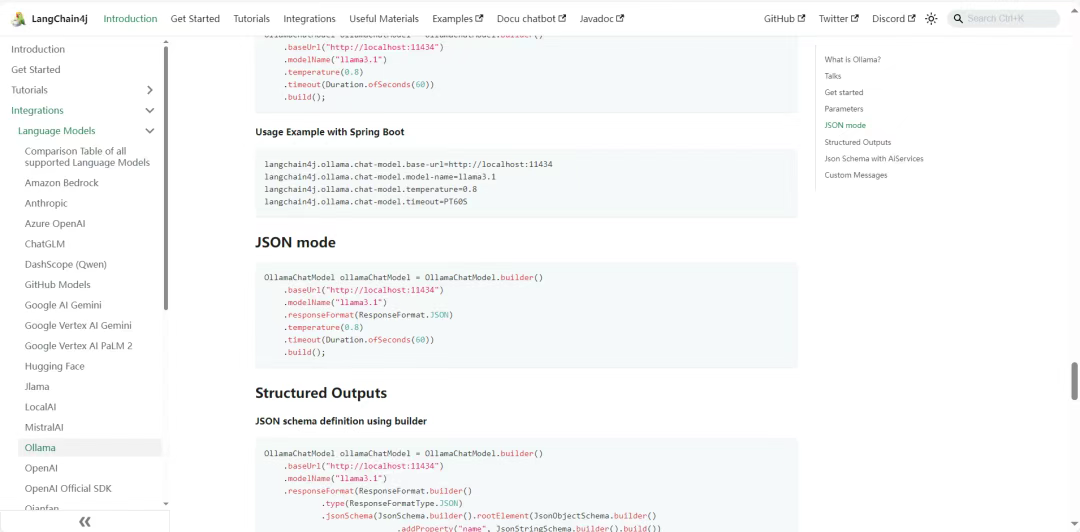The height and width of the screenshot is (532, 1080).
Task: Click the Structured Outputs heading
Action: (x=321, y=393)
